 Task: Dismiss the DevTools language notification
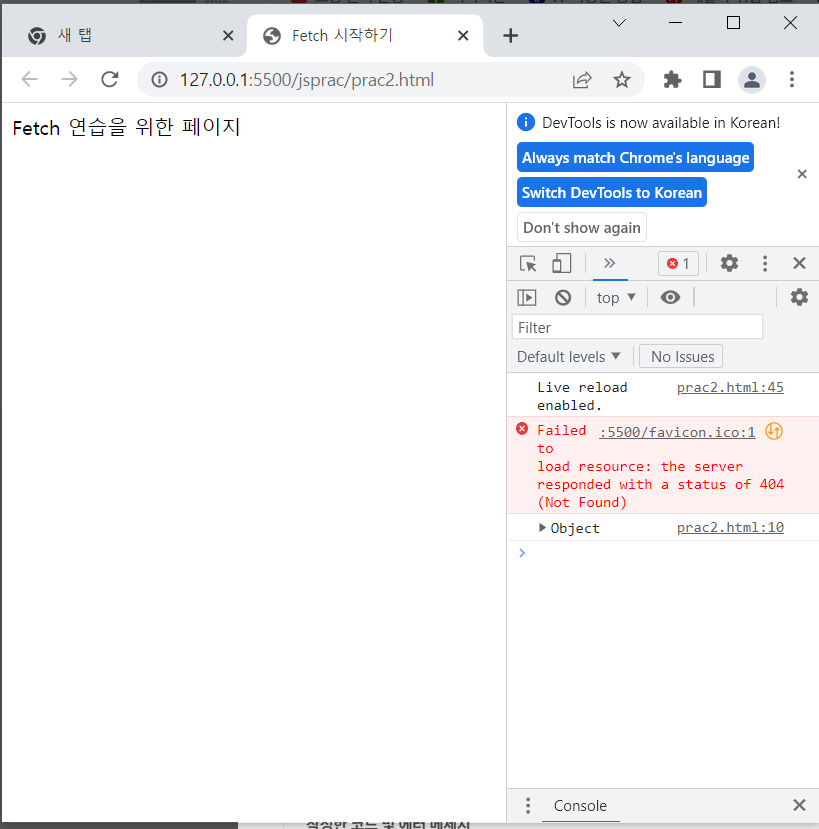point(802,174)
